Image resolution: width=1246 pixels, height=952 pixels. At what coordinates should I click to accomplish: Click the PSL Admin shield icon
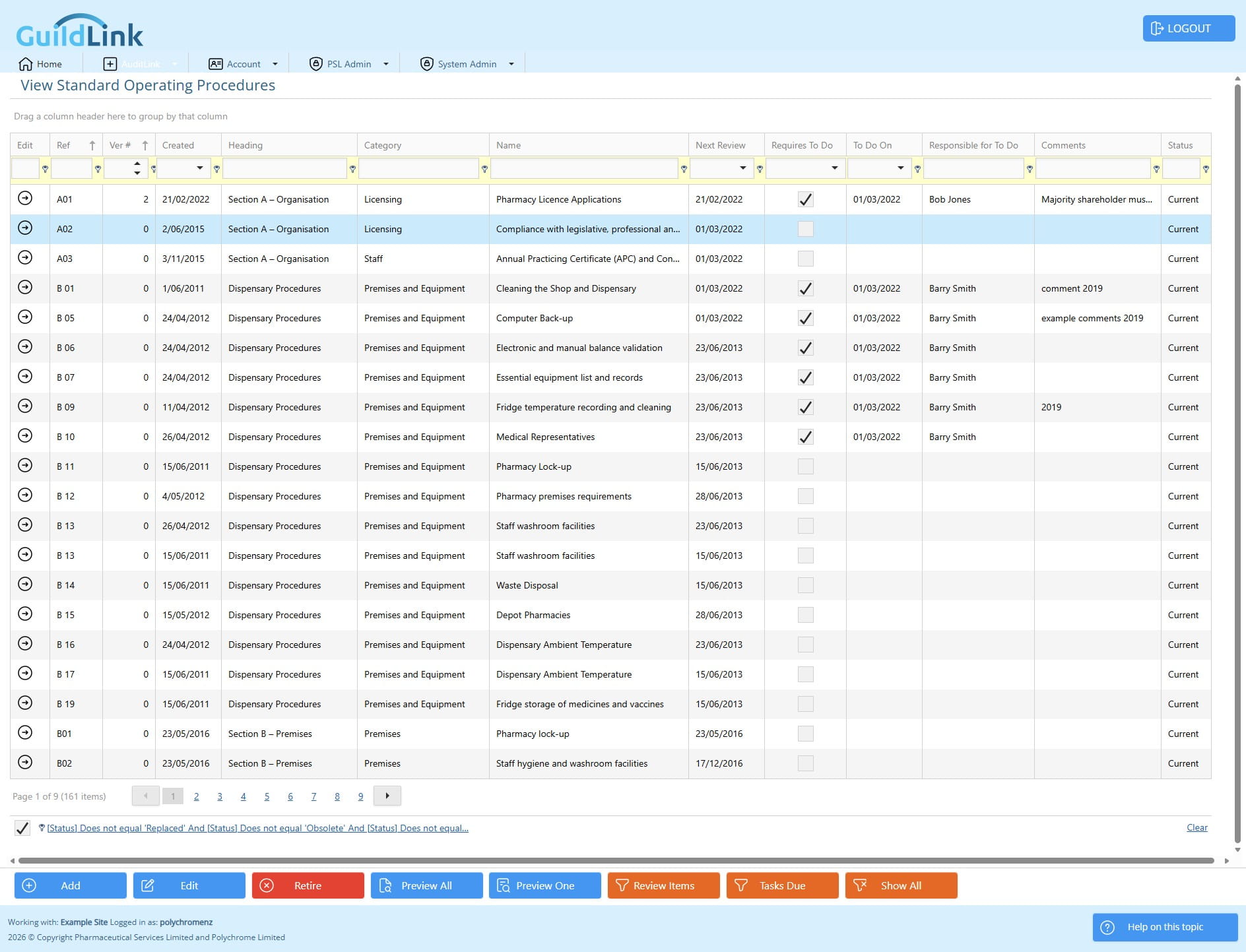click(x=315, y=64)
